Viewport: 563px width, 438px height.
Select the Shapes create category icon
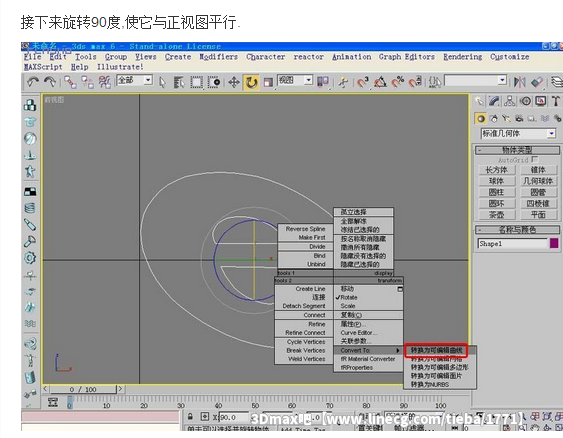tap(494, 118)
